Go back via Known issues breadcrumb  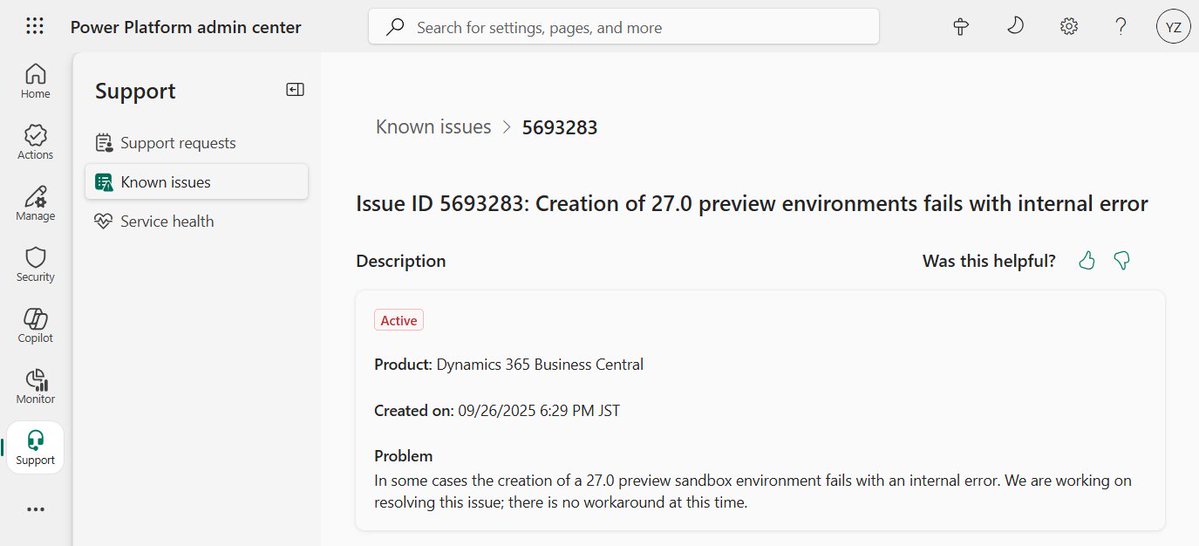[433, 127]
